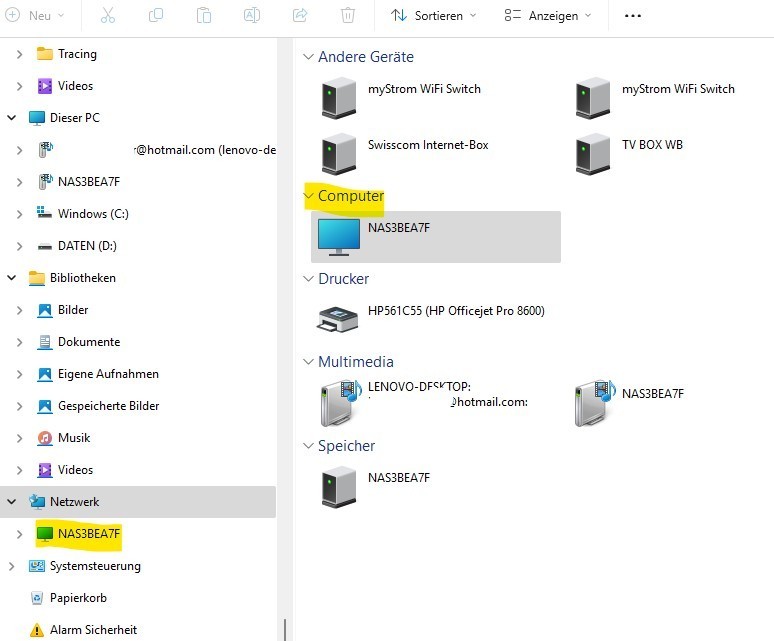Click the Musik library icon

[44, 438]
